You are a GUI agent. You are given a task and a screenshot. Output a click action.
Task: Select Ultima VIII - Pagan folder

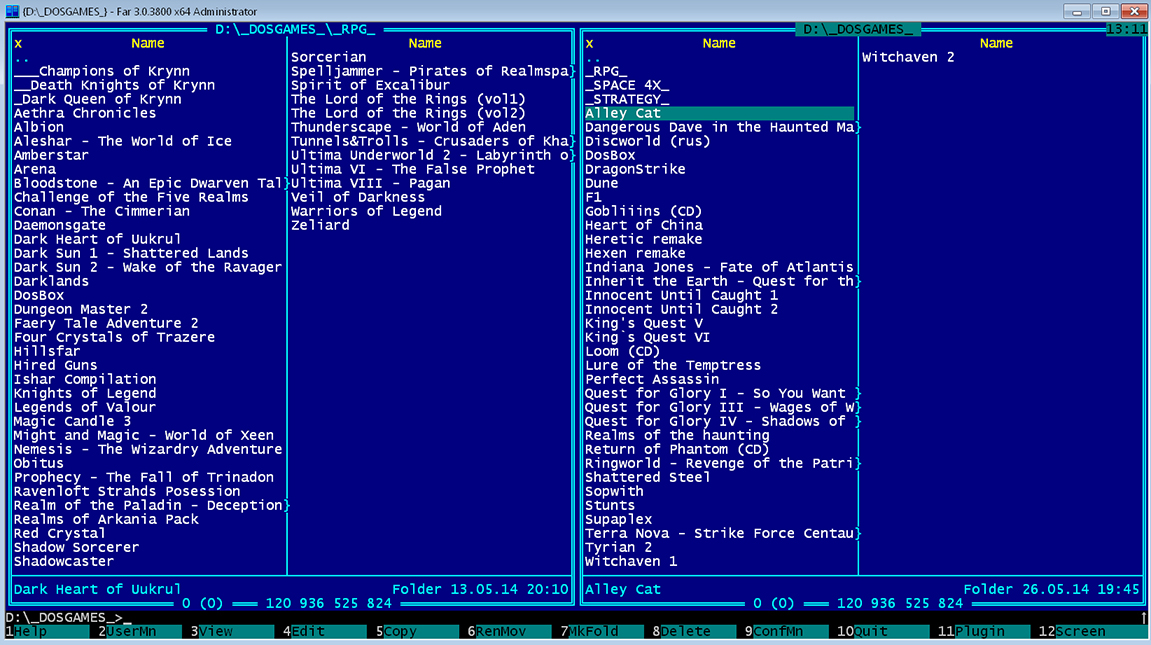tap(370, 183)
